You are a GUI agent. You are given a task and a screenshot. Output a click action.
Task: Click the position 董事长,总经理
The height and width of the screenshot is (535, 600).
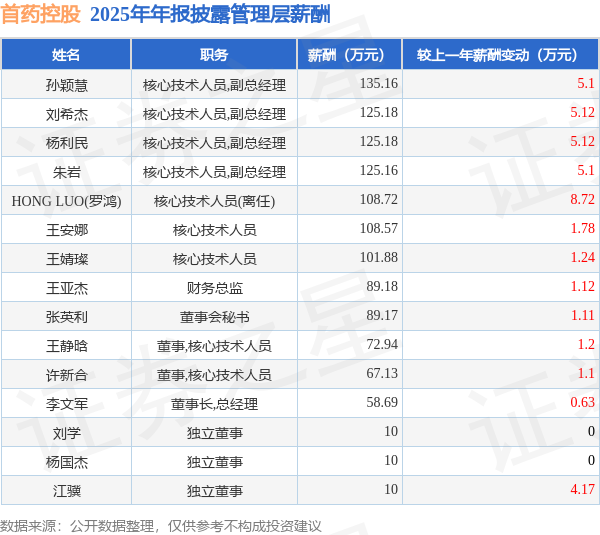pyautogui.click(x=214, y=404)
